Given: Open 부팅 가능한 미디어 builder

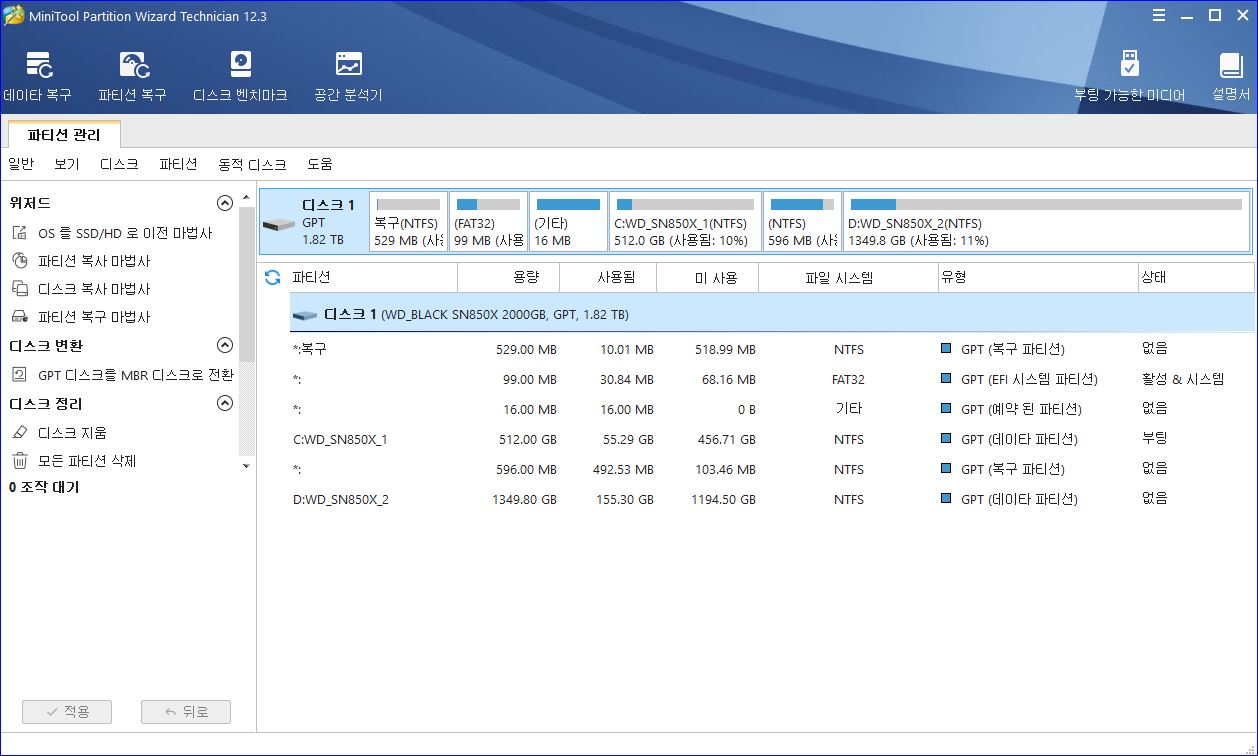Looking at the screenshot, I should coord(1130,78).
